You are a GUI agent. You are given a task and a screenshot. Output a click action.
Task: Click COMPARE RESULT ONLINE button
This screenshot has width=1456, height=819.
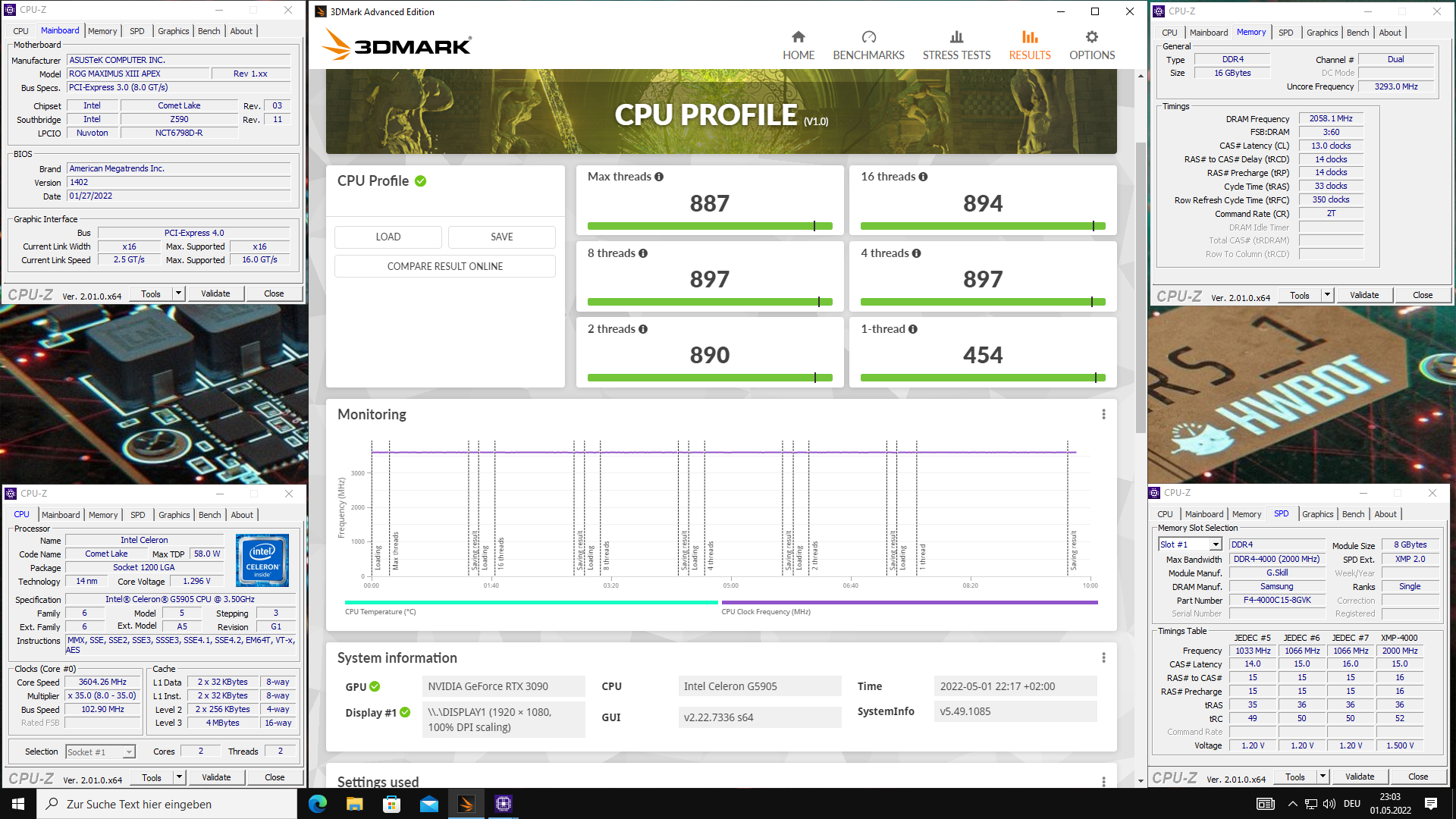[445, 266]
